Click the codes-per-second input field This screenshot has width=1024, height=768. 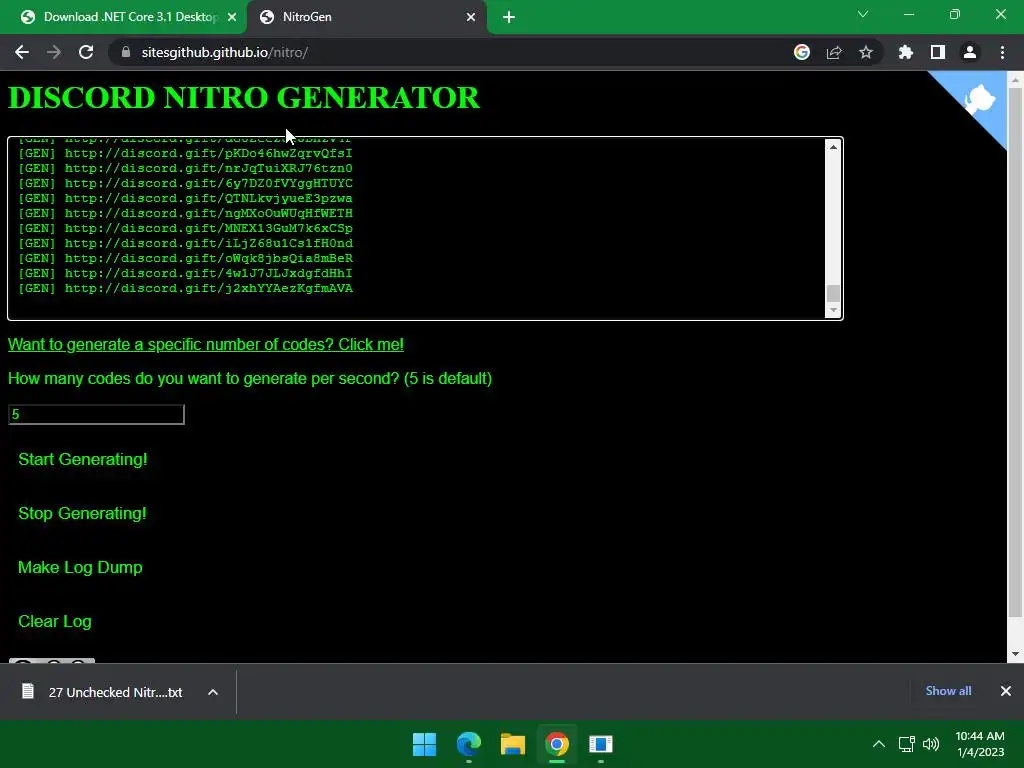(97, 414)
